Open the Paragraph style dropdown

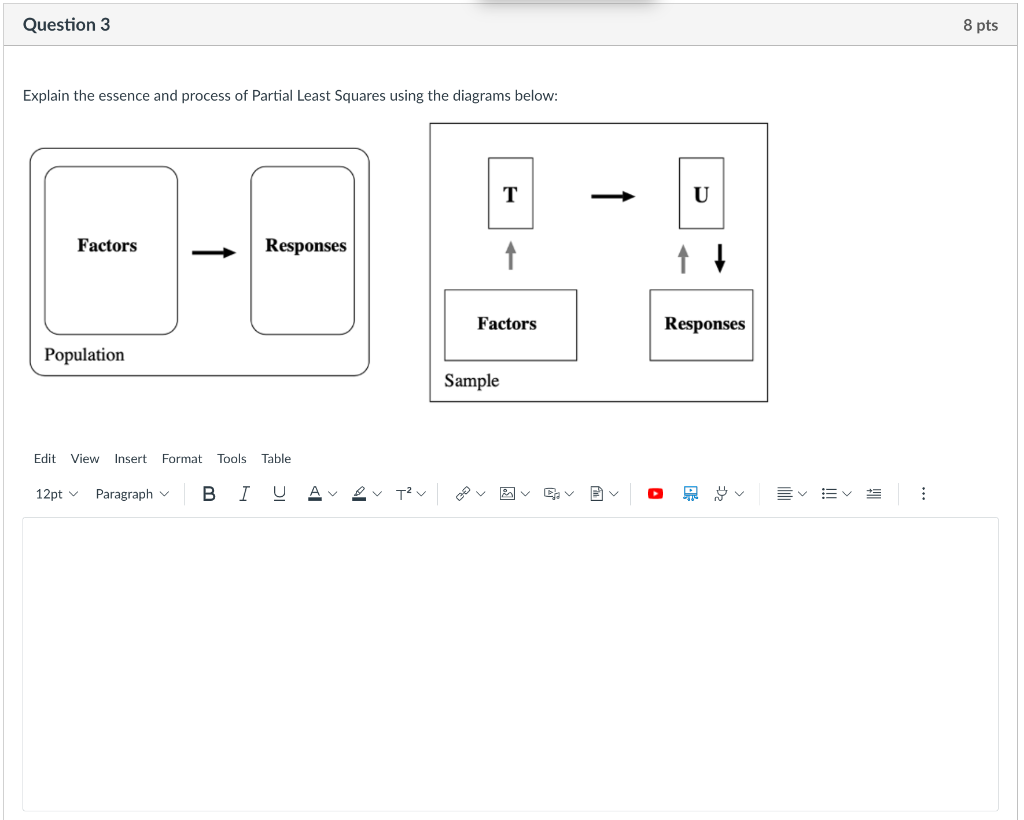click(x=131, y=493)
